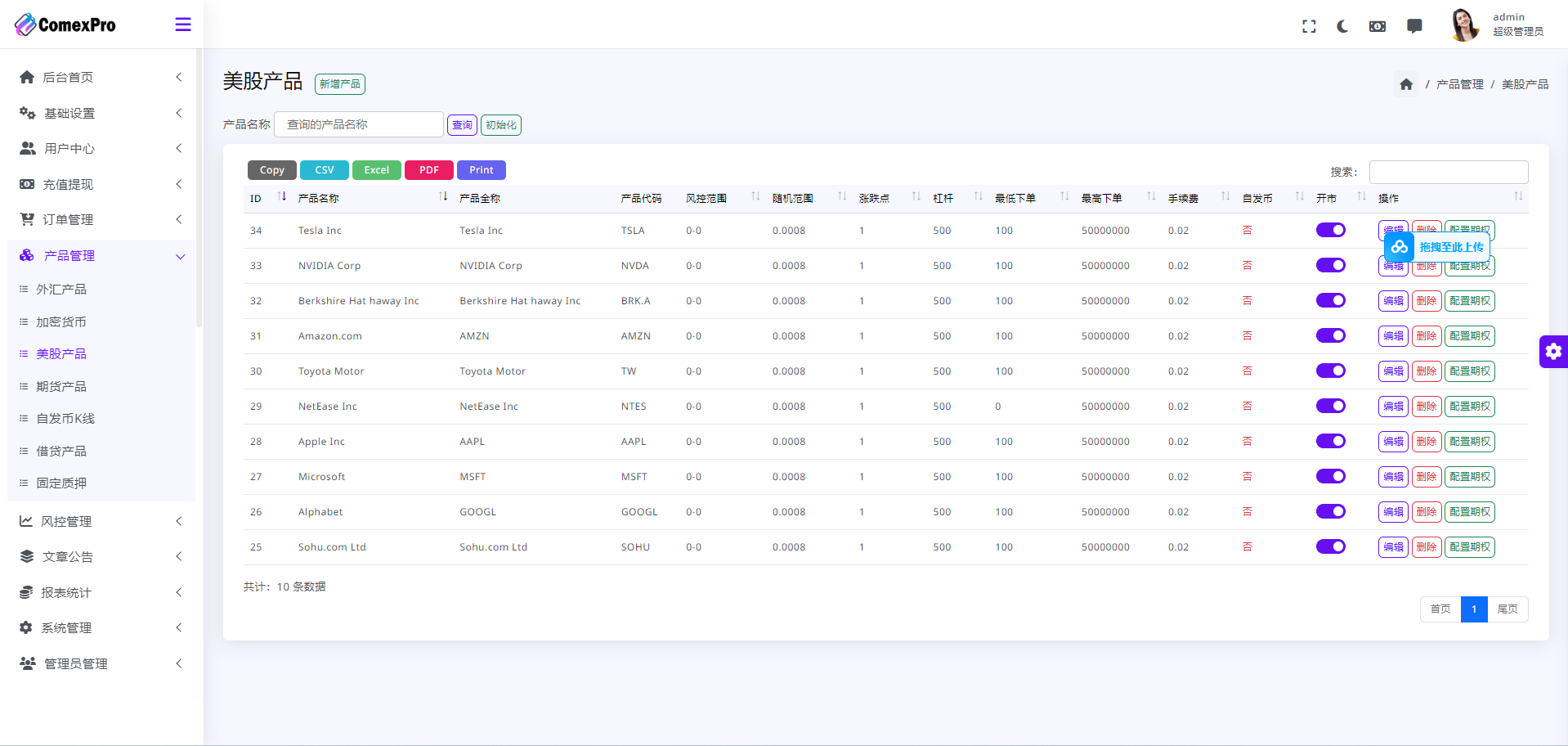The image size is (1568, 746).
Task: Go to 尾页 pagination button
Action: (1508, 609)
